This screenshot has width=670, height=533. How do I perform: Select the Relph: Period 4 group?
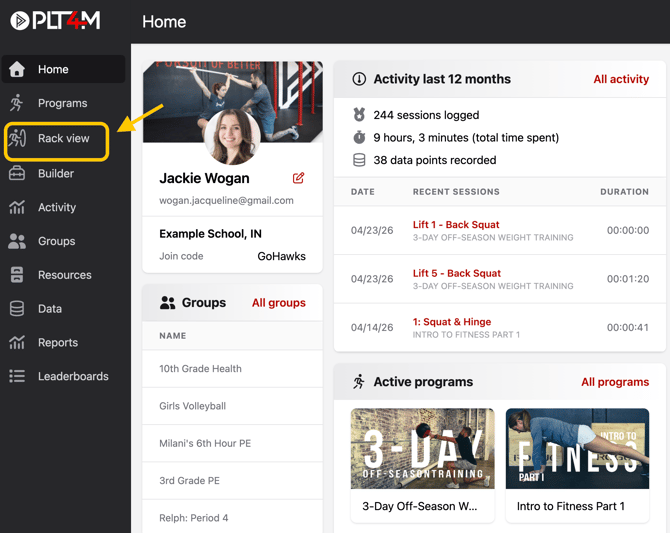point(232,517)
